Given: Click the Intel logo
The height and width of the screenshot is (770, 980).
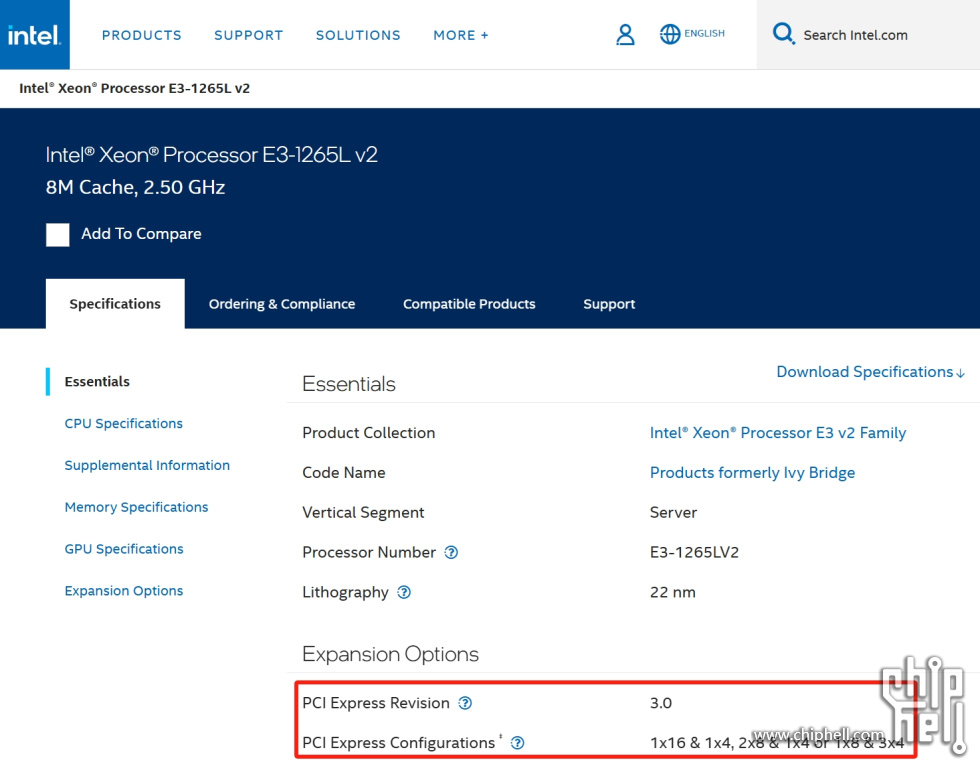Looking at the screenshot, I should (x=34, y=34).
